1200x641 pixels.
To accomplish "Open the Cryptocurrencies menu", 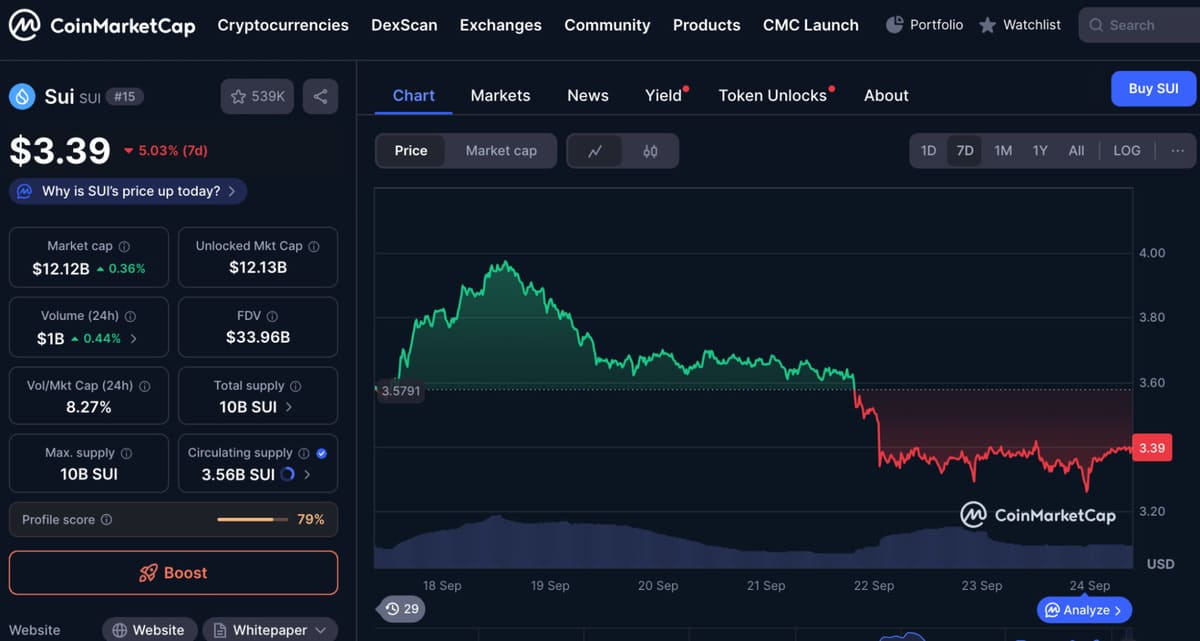I will [283, 25].
